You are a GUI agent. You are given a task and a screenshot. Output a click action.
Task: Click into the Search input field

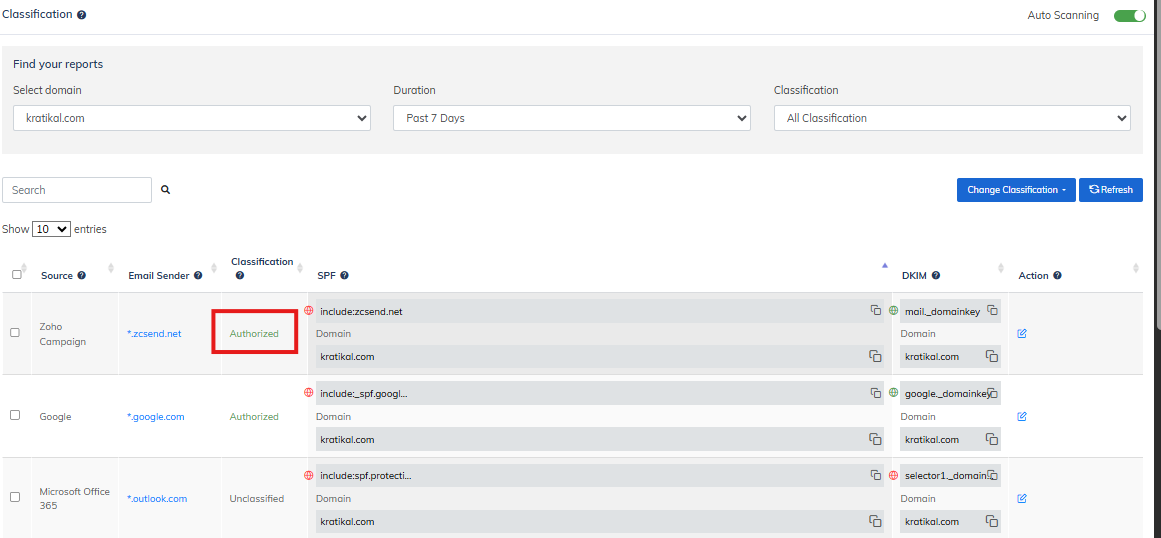point(77,190)
